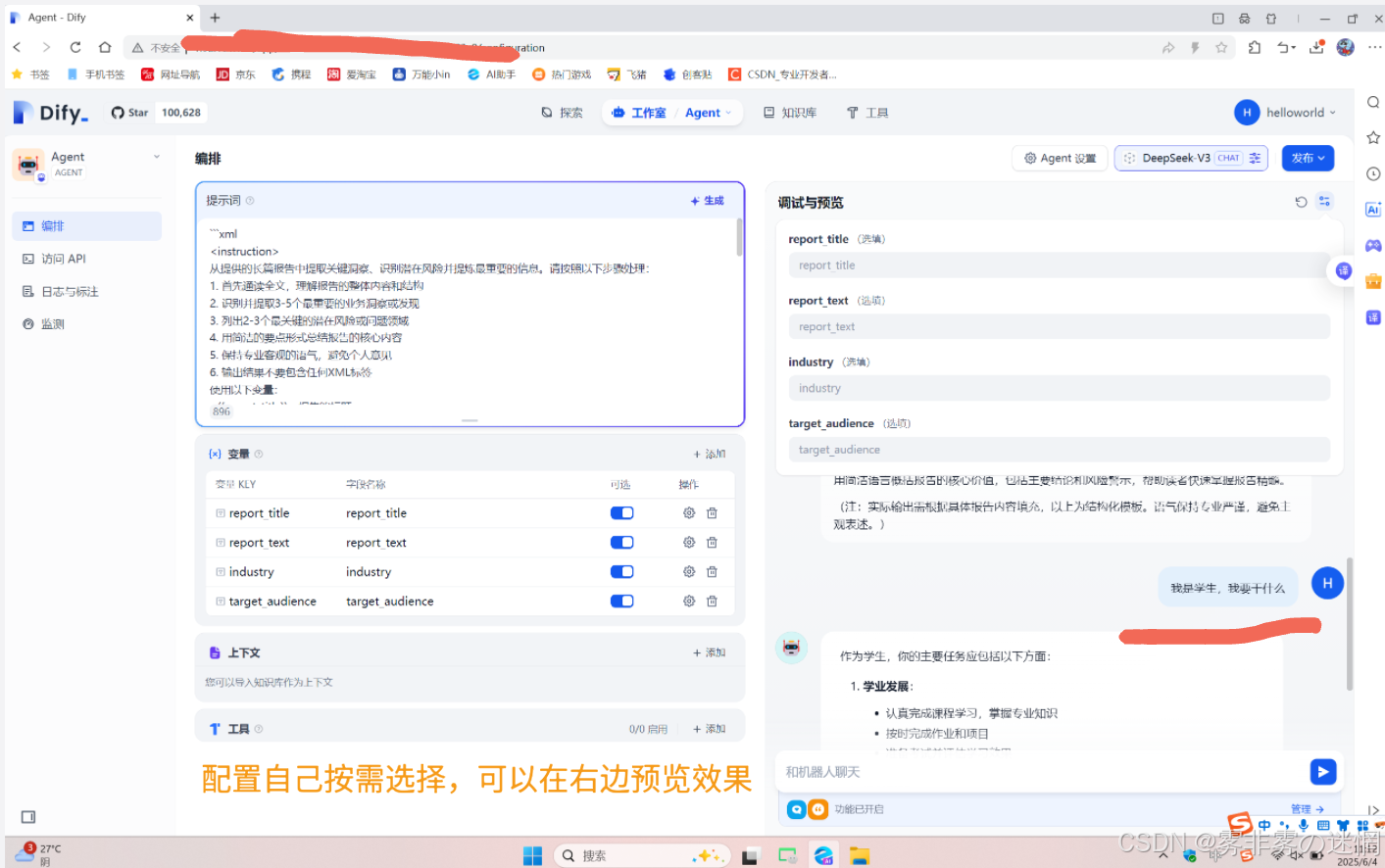Viewport: 1385px width, 868px height.
Task: Delete the target_audience variable
Action: (x=713, y=602)
